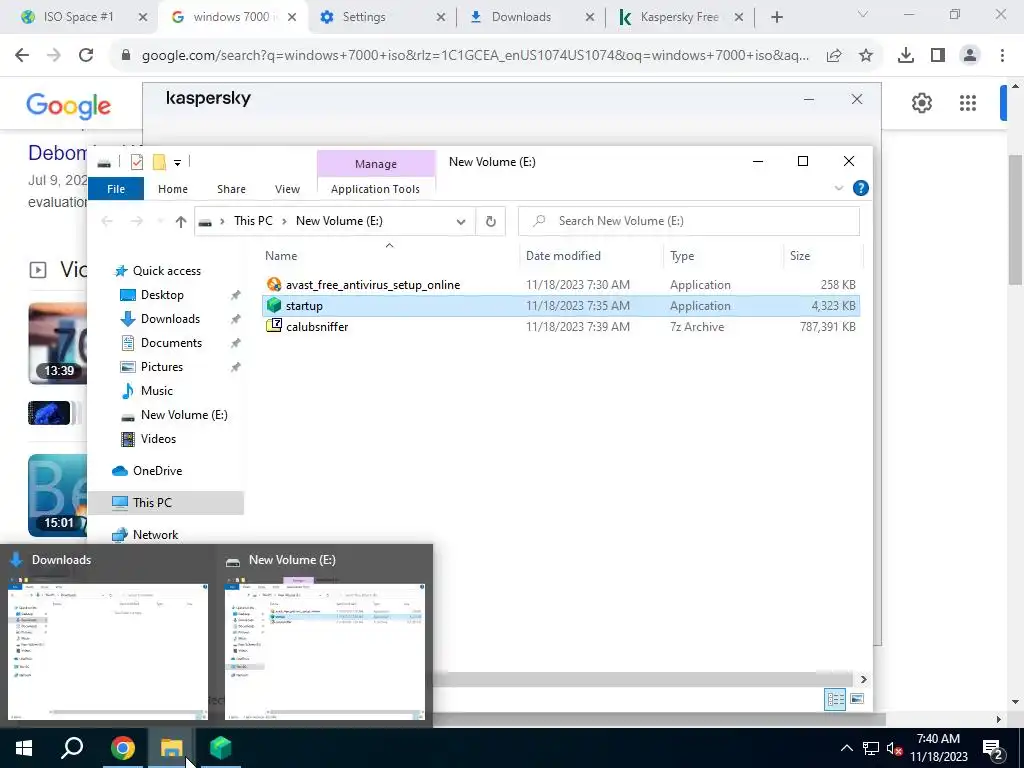Screen dimensions: 1024x768
Task: Open the Share ribbon tab
Action: tap(231, 189)
